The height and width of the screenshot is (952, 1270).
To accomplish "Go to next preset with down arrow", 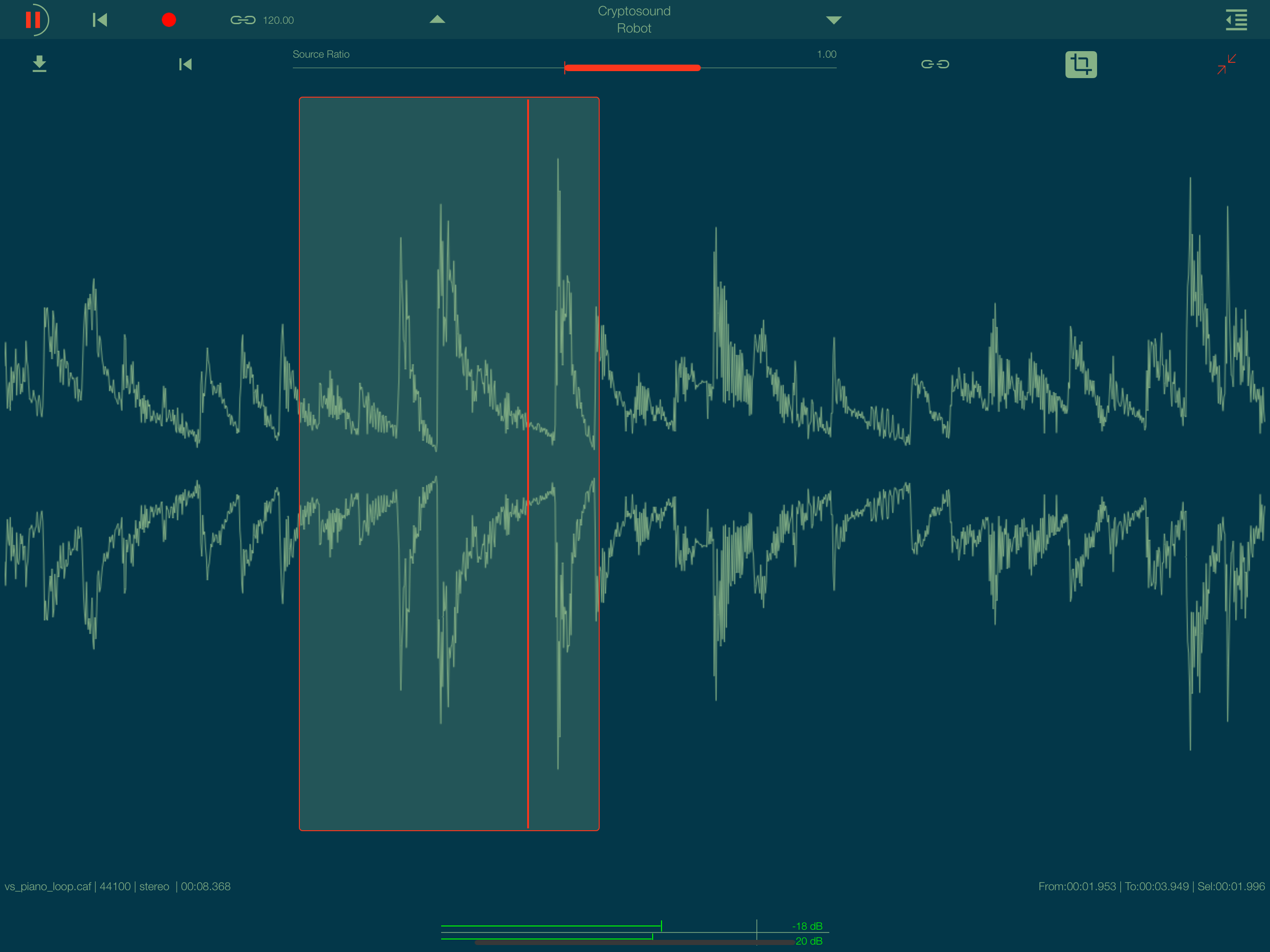I will pos(833,20).
